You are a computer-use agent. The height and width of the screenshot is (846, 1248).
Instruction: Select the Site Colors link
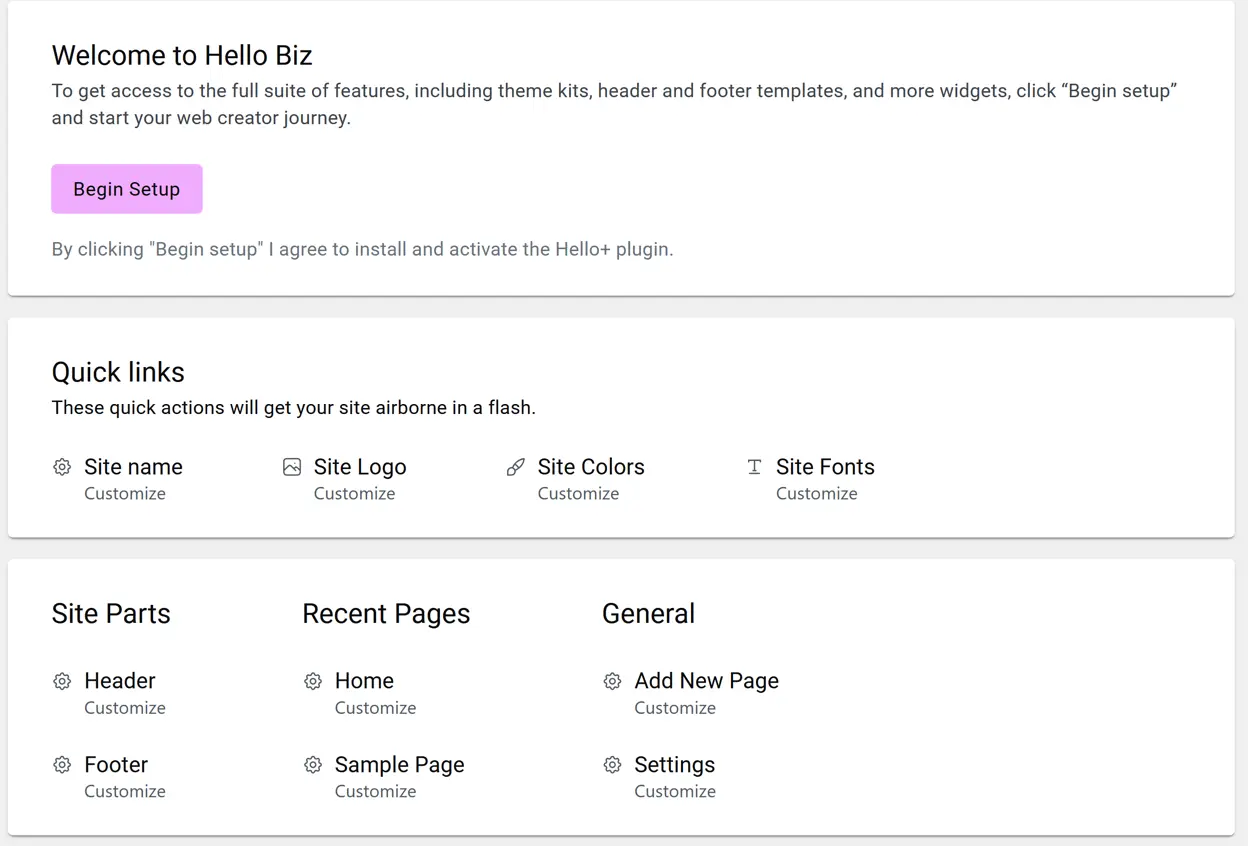coord(591,467)
